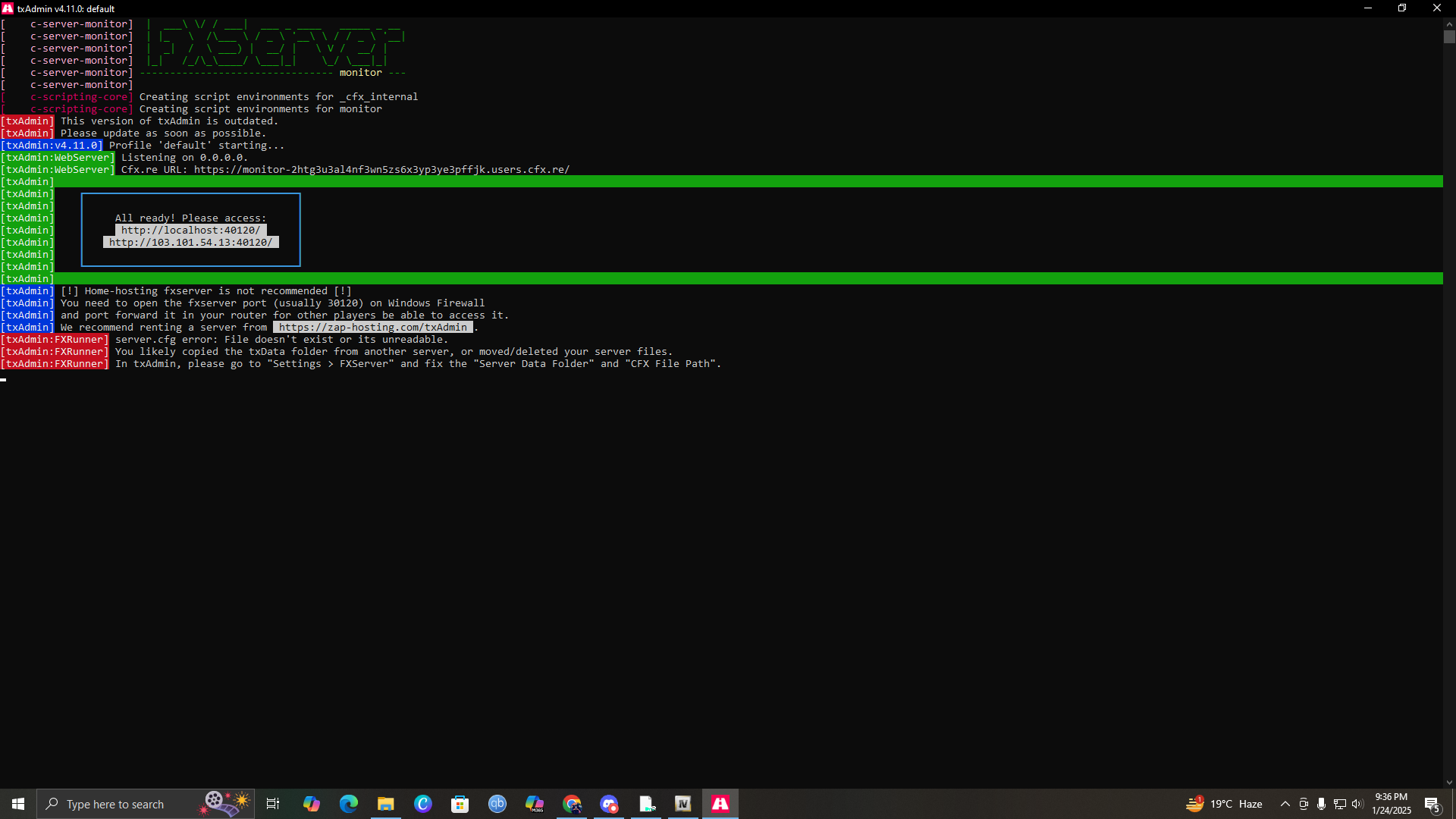Open the weather widget showing 19°C Haze
Image resolution: width=1456 pixels, height=819 pixels.
pyautogui.click(x=1225, y=804)
